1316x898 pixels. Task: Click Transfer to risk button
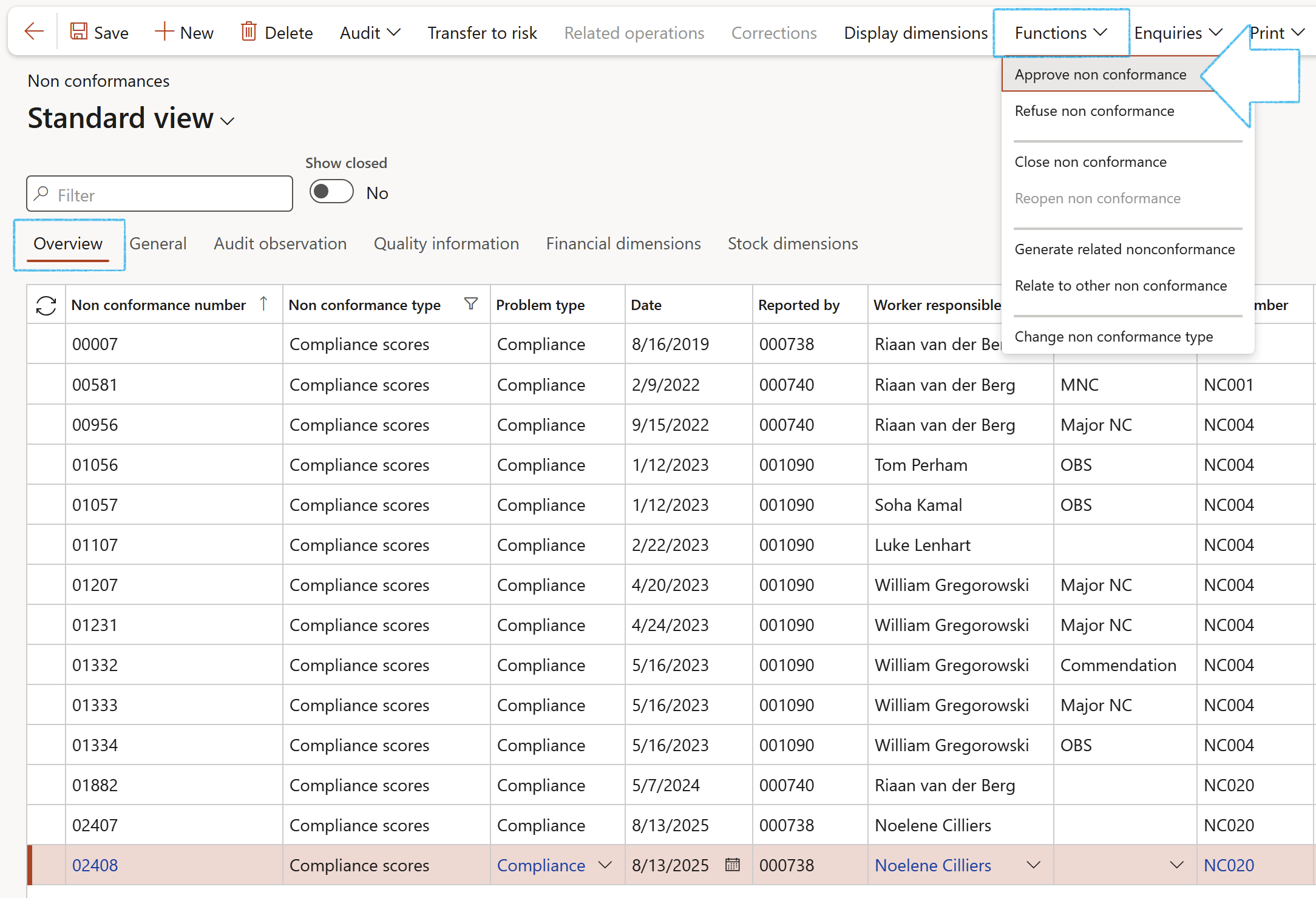pos(482,33)
